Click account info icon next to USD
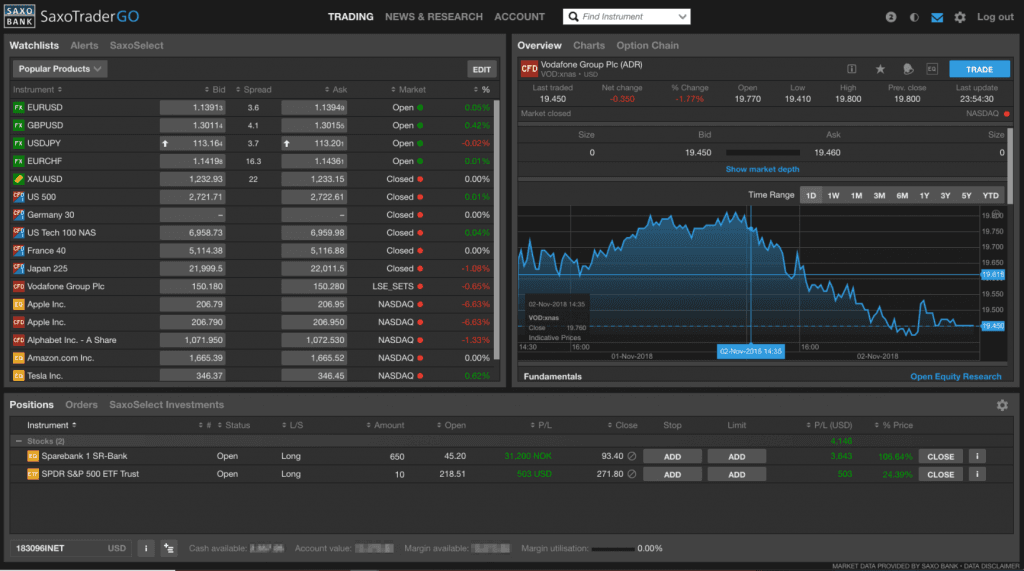The height and width of the screenshot is (571, 1024). tap(145, 548)
